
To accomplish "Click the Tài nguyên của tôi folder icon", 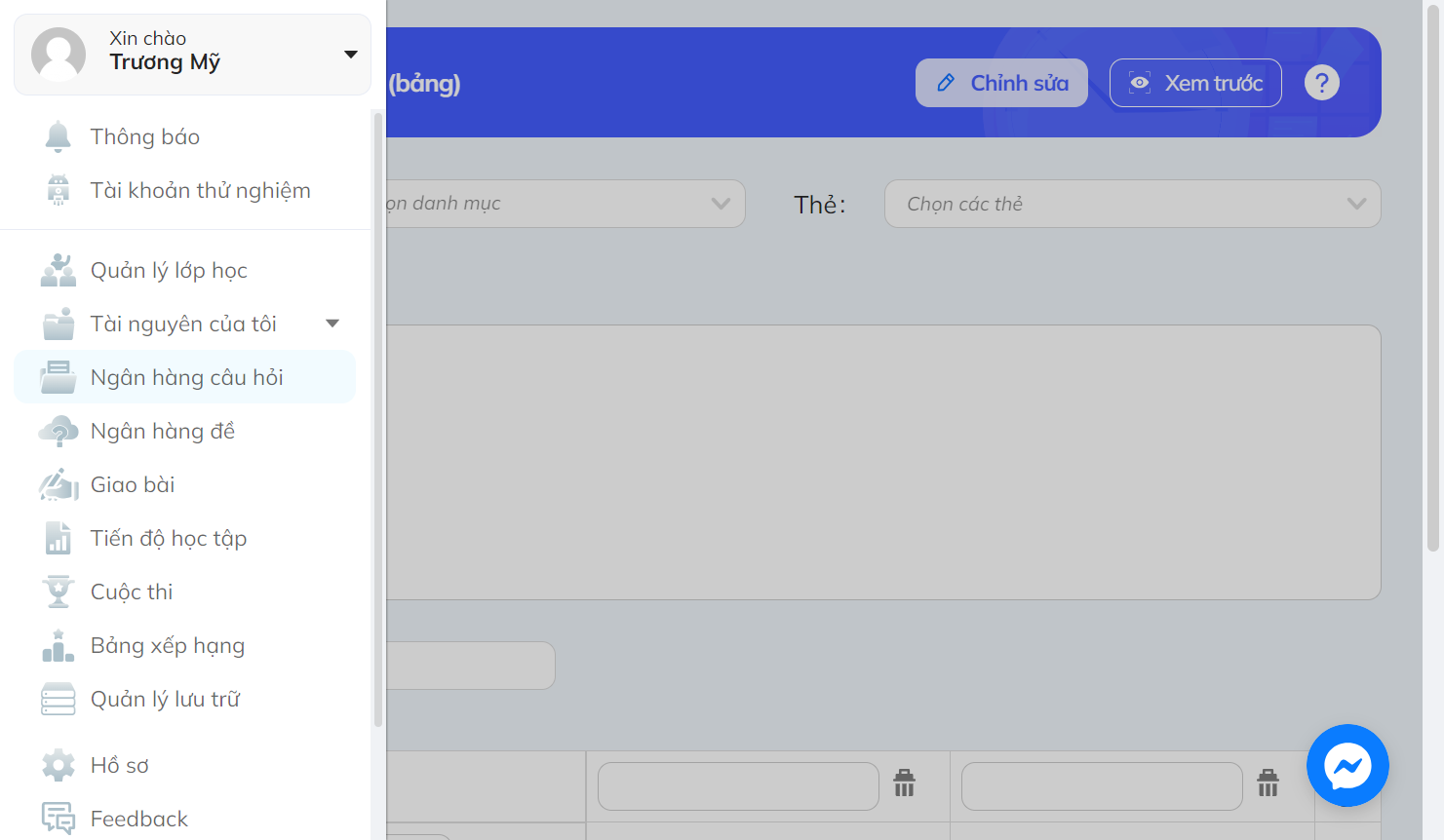I will tap(59, 324).
